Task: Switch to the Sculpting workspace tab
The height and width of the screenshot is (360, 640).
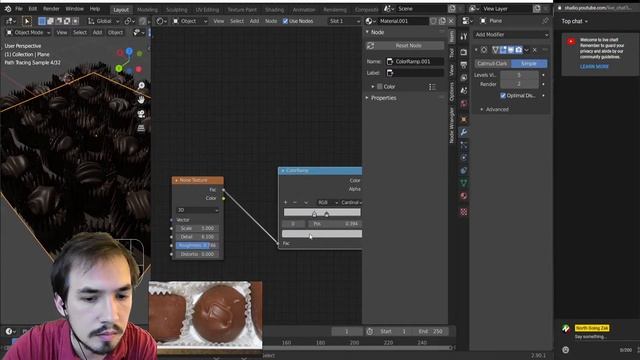Action: coord(177,9)
